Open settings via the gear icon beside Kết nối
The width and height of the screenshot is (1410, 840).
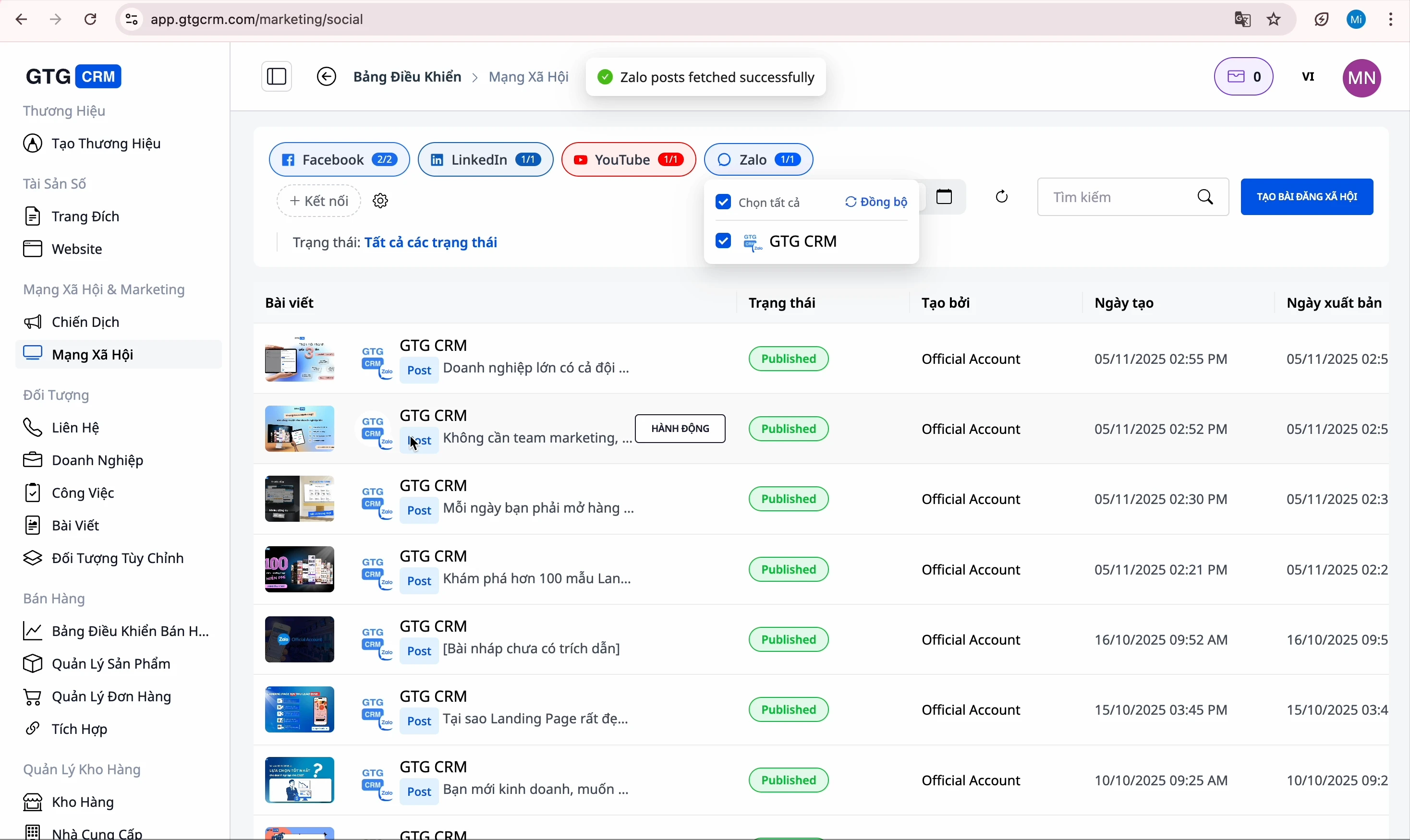(x=379, y=200)
